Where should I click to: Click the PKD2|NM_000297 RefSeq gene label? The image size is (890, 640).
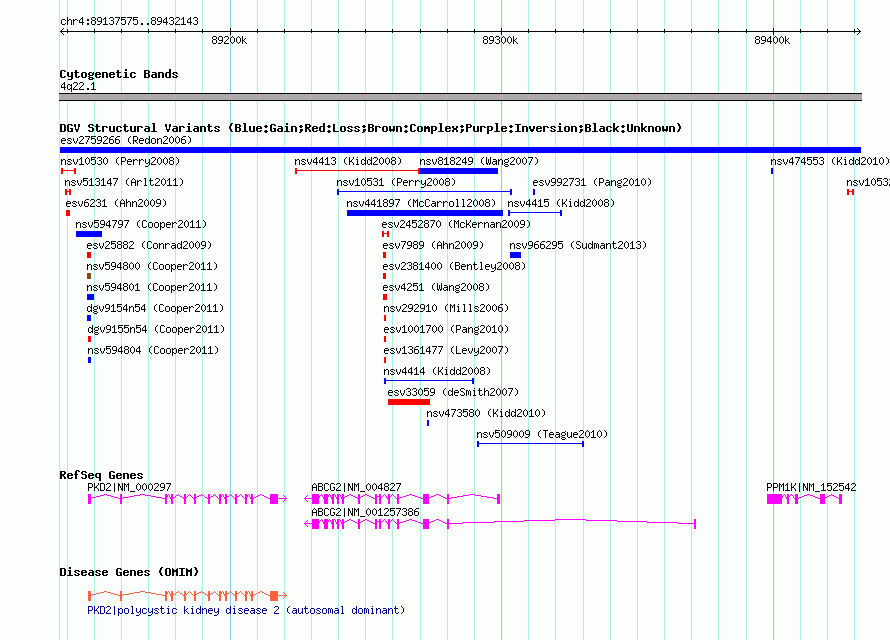tap(129, 487)
